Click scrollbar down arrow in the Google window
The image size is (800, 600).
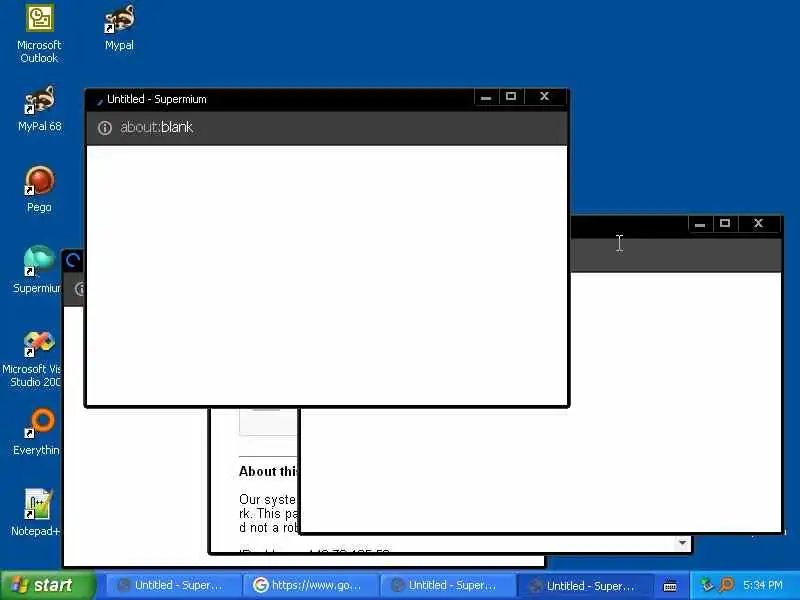click(683, 543)
